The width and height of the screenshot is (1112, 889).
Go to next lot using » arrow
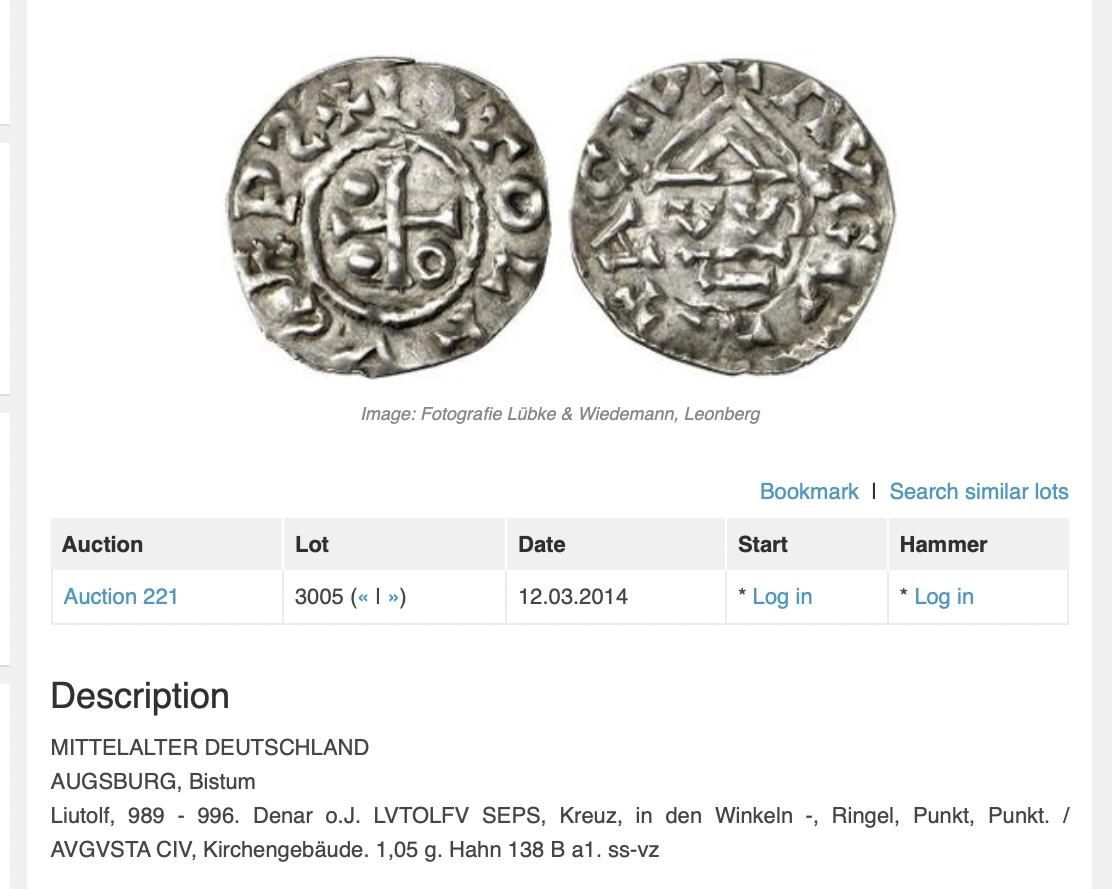[393, 597]
